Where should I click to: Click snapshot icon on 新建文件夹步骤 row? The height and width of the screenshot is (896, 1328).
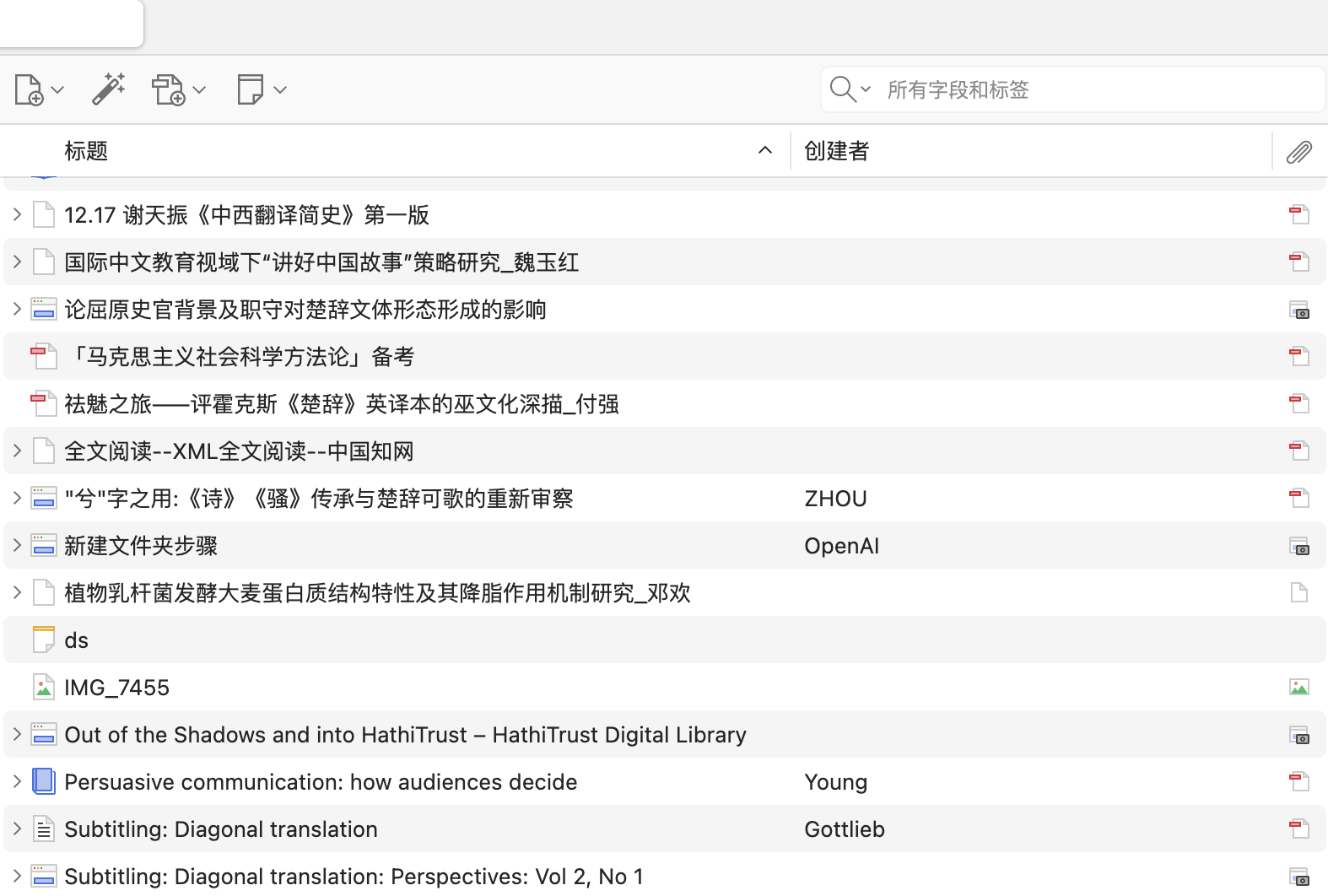coord(1298,546)
